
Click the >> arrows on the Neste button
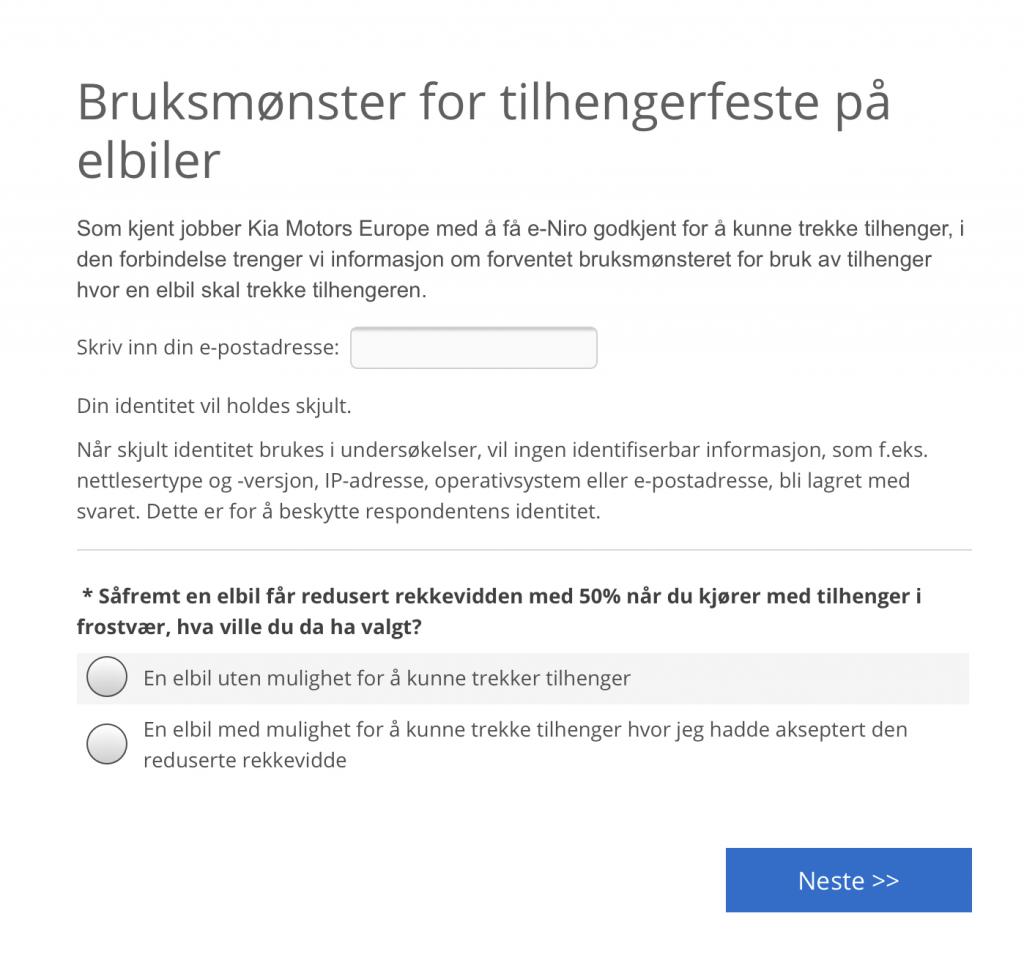click(x=886, y=880)
